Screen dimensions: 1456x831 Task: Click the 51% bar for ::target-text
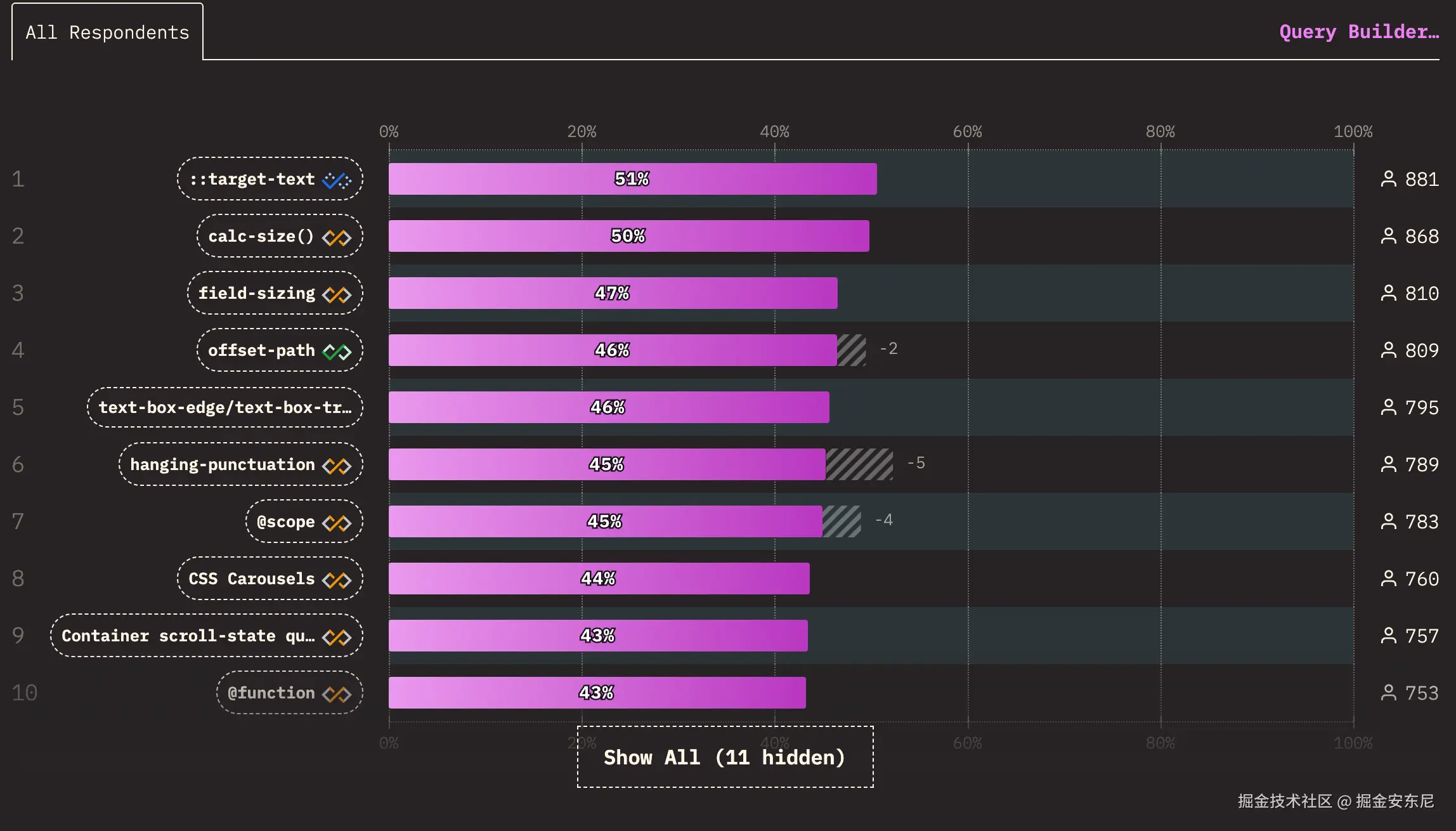click(x=632, y=179)
